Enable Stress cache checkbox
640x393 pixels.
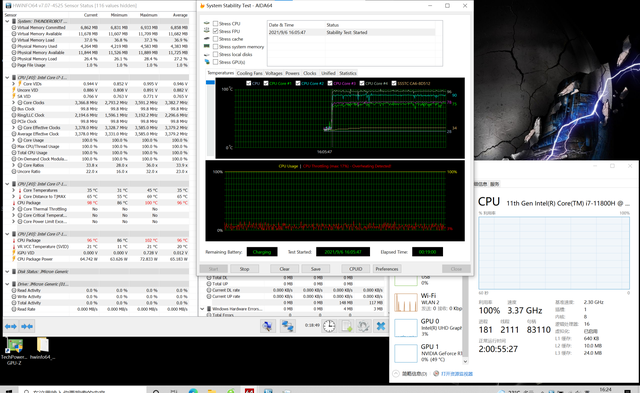pos(216,39)
